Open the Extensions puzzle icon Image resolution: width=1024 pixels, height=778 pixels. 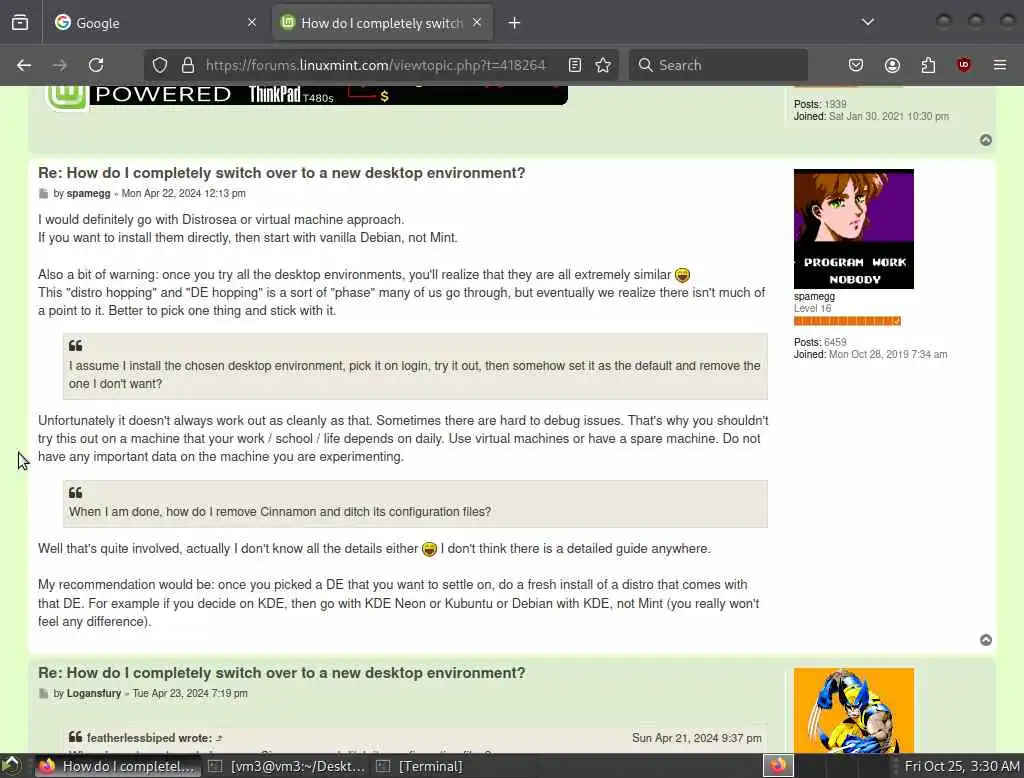[928, 65]
